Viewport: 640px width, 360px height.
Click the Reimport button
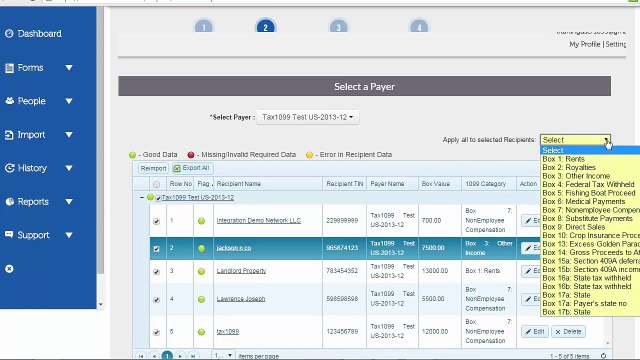coord(153,168)
